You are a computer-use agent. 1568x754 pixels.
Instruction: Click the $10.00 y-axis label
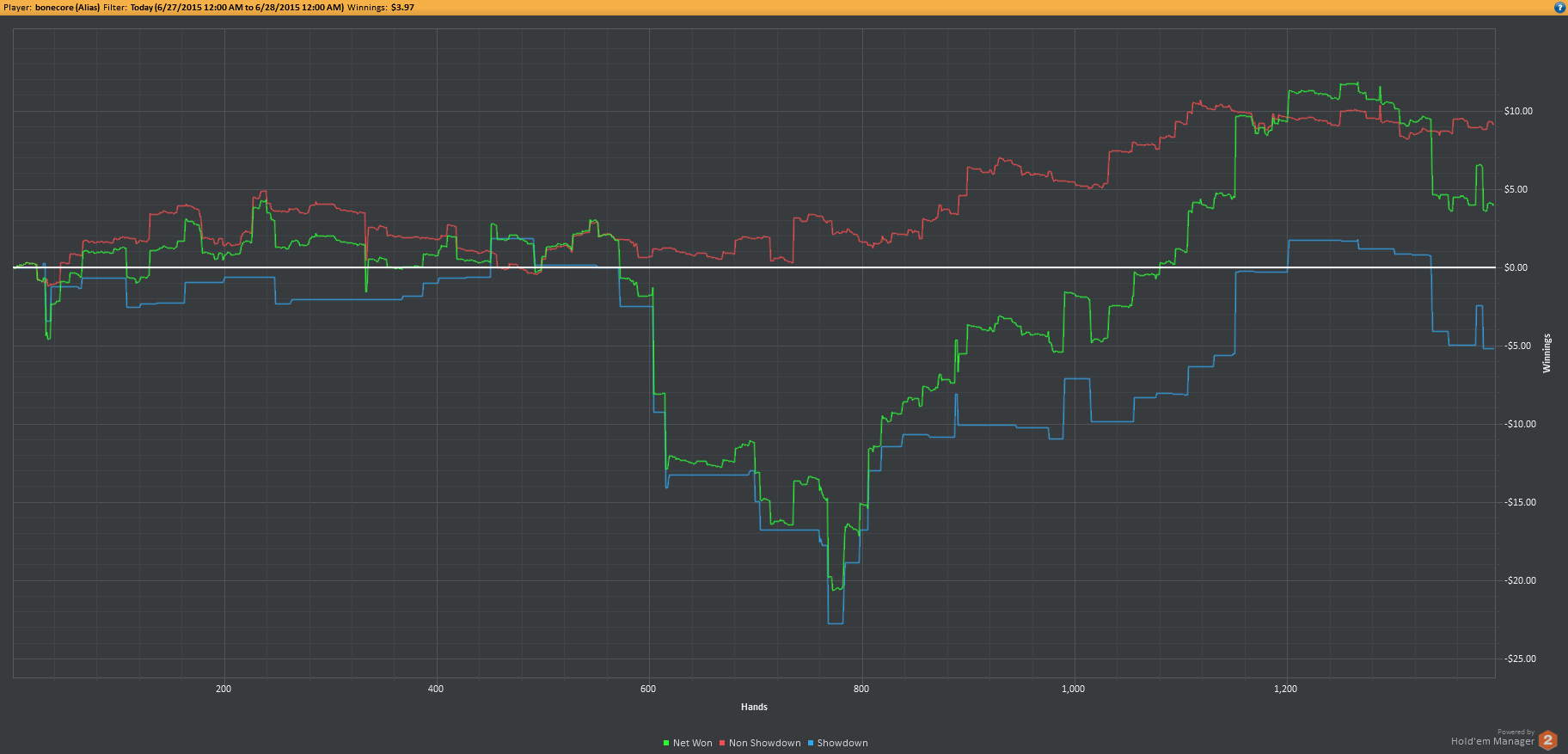[1518, 111]
